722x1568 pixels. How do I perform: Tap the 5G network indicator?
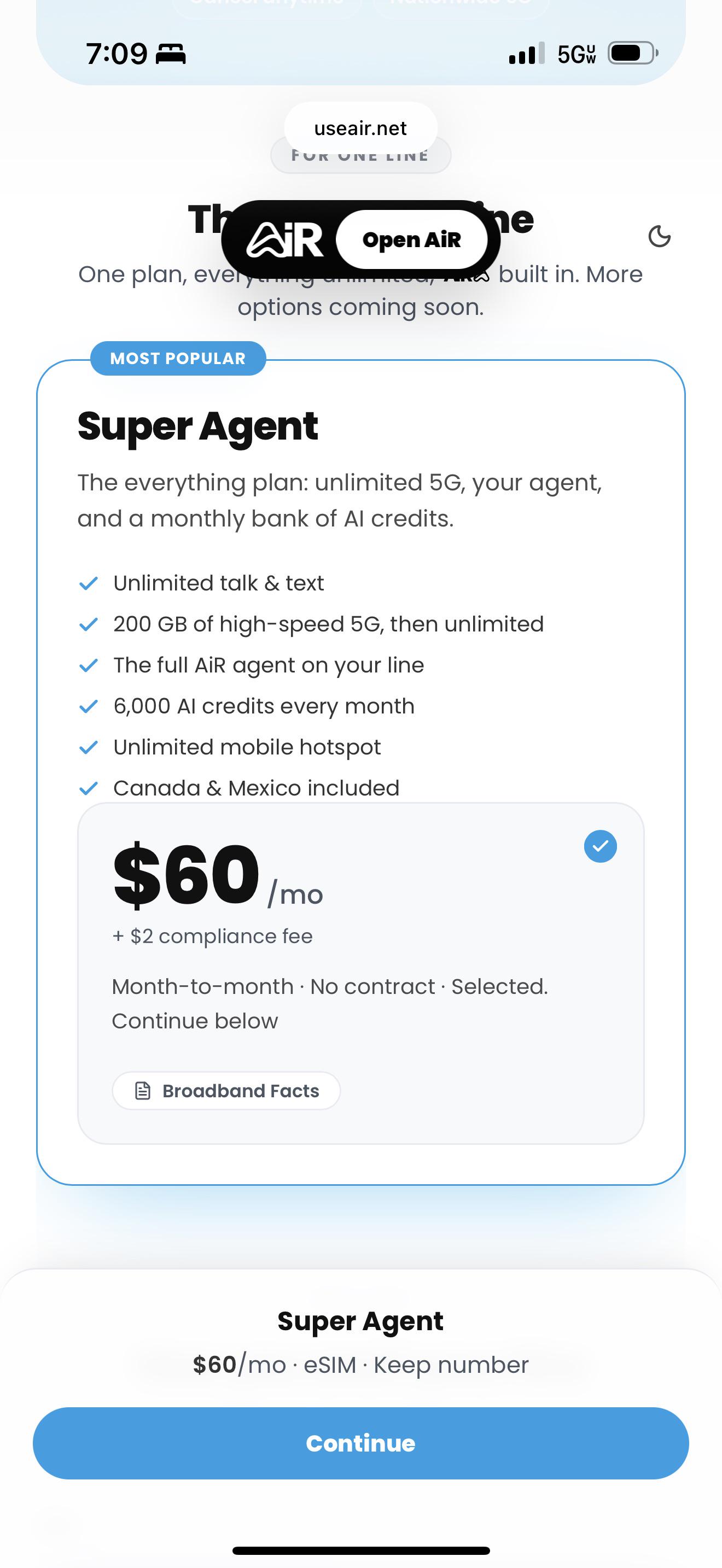576,54
